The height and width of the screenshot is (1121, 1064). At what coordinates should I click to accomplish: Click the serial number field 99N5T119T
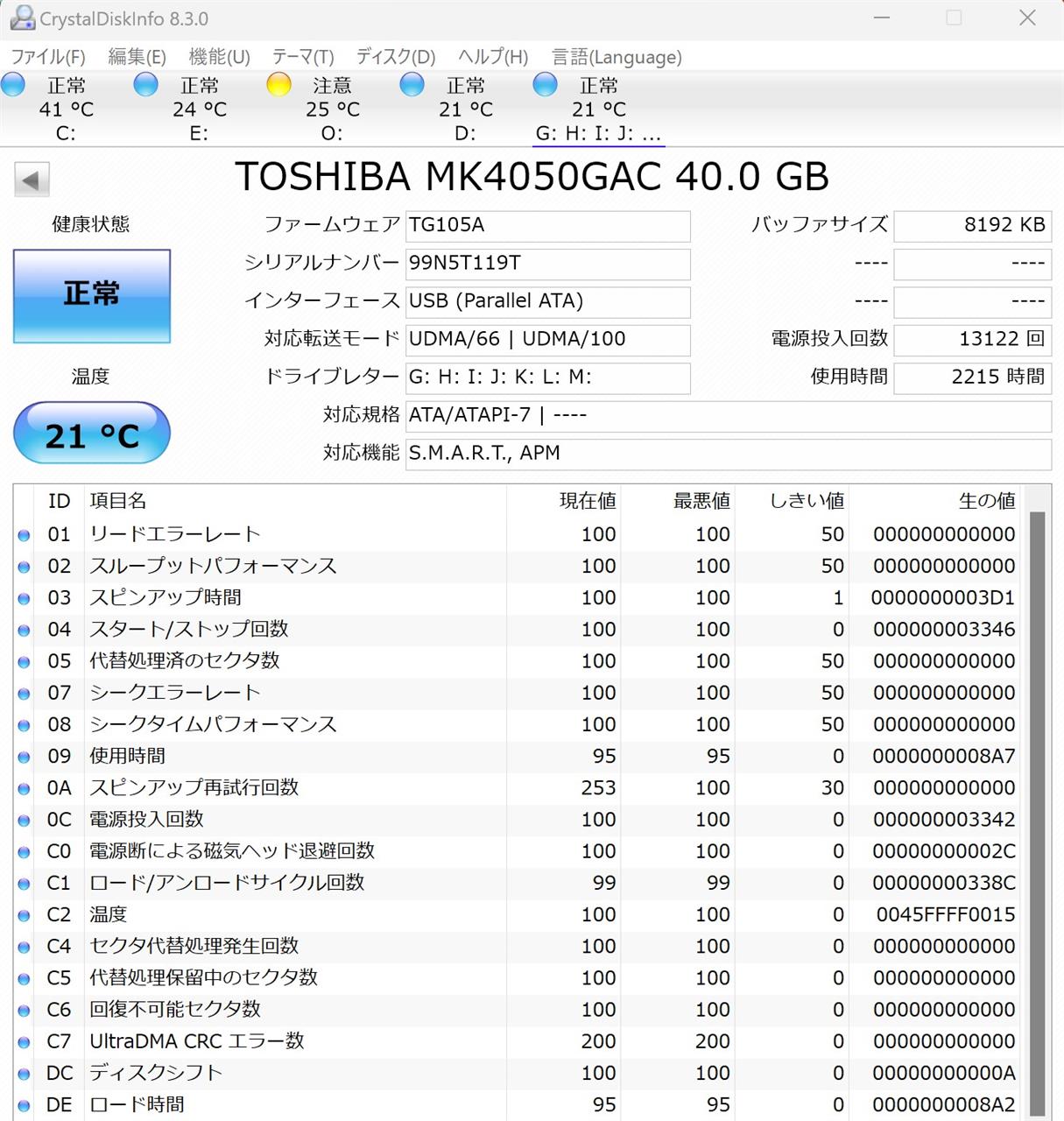coord(548,264)
